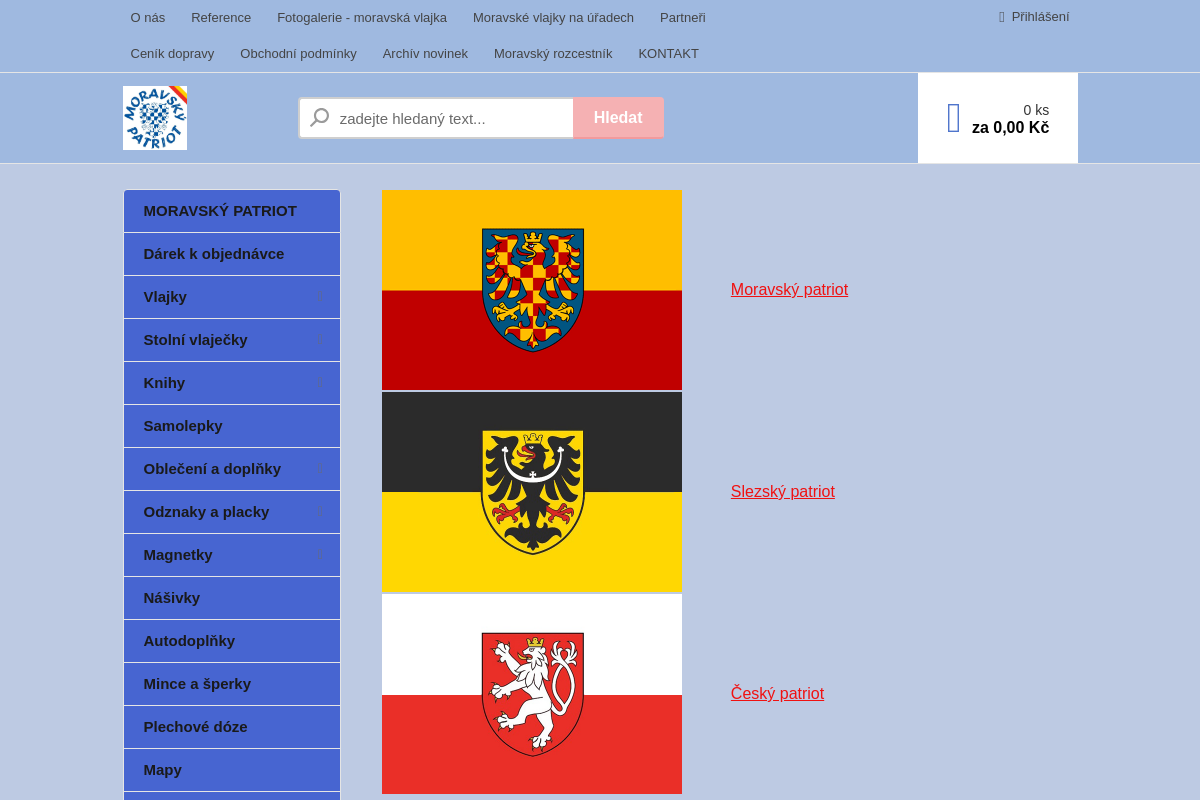Viewport: 1200px width, 800px height.
Task: Select Dárek k objednávce category
Action: coord(214,254)
